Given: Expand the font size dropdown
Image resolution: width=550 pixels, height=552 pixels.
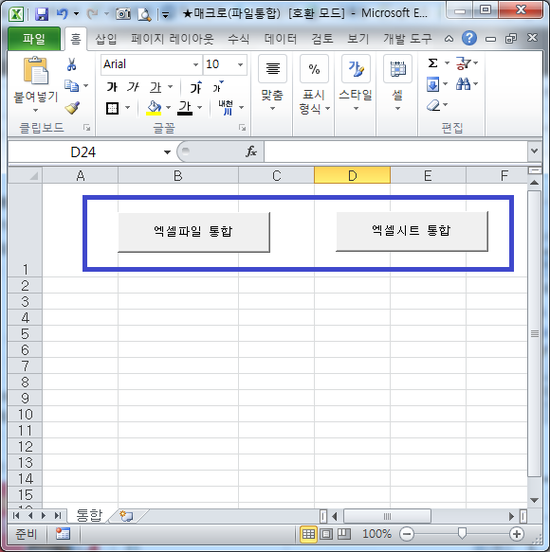Looking at the screenshot, I should click(x=240, y=64).
